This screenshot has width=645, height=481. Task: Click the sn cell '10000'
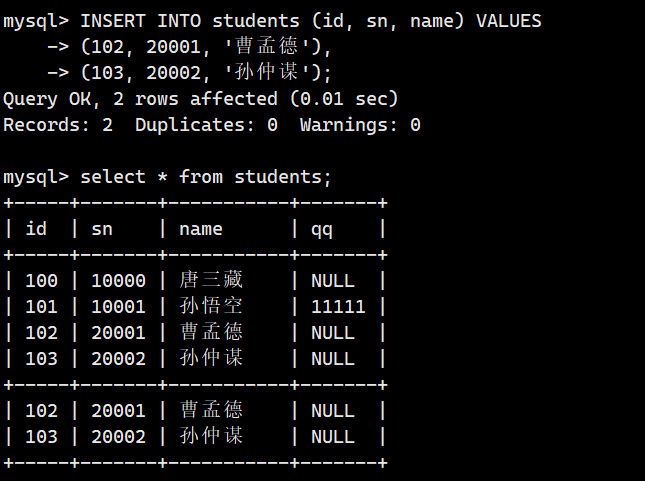pos(118,281)
